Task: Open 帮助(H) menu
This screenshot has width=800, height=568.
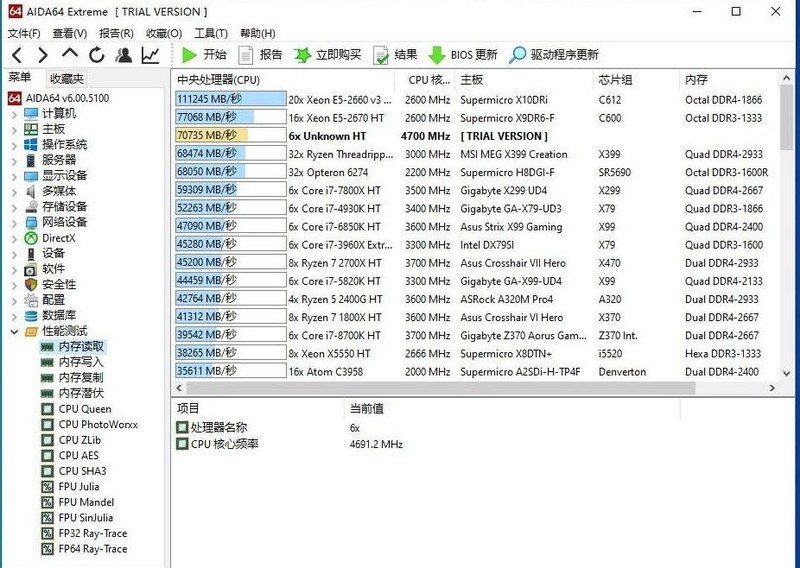Action: pyautogui.click(x=258, y=34)
